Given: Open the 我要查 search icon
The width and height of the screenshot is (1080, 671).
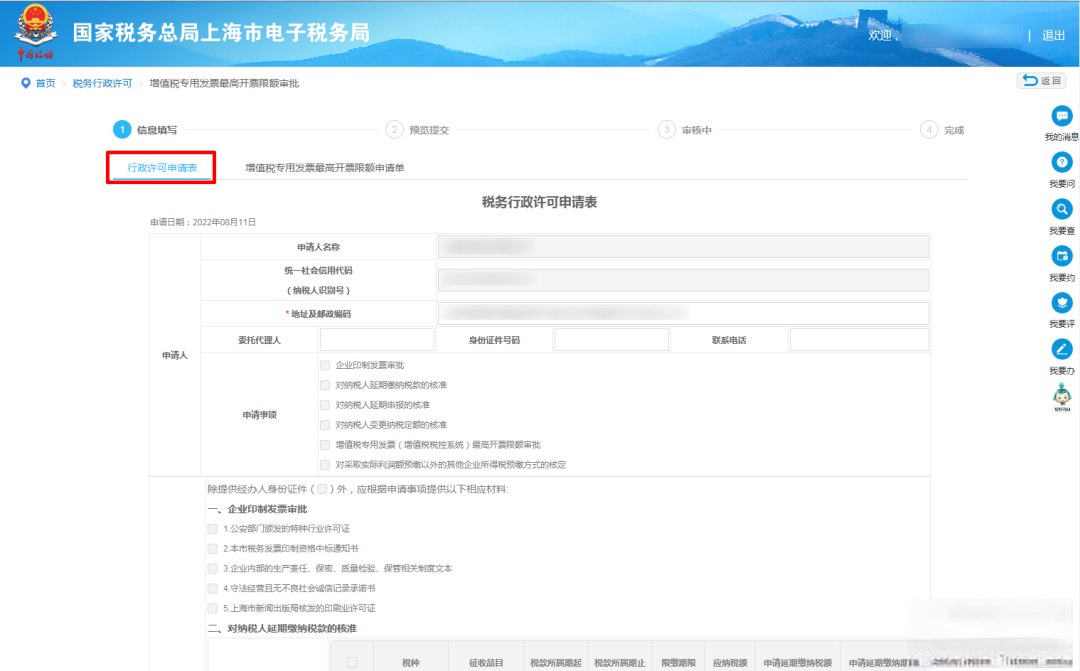Looking at the screenshot, I should pyautogui.click(x=1062, y=210).
